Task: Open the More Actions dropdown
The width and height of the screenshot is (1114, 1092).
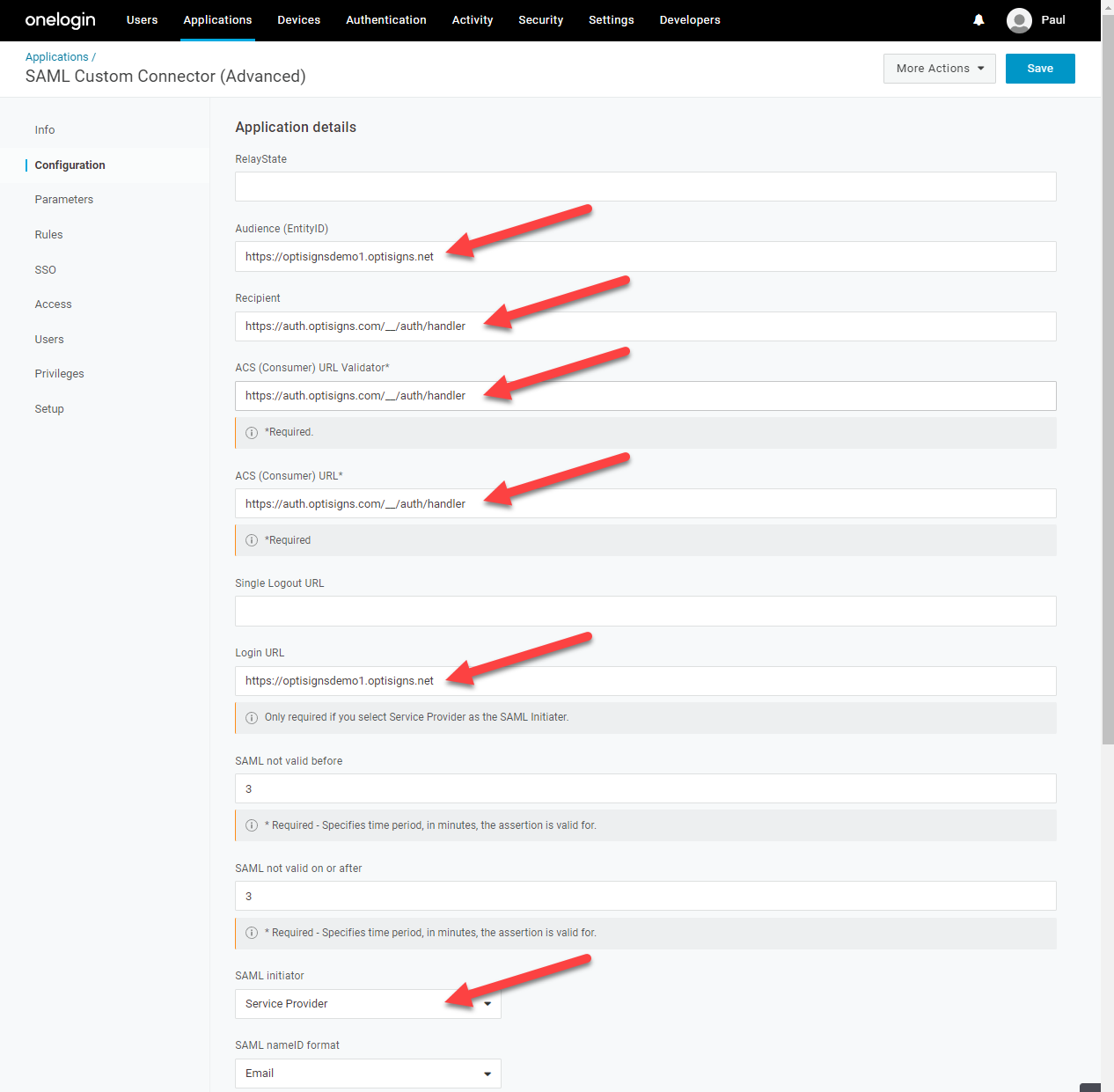Action: (x=939, y=69)
